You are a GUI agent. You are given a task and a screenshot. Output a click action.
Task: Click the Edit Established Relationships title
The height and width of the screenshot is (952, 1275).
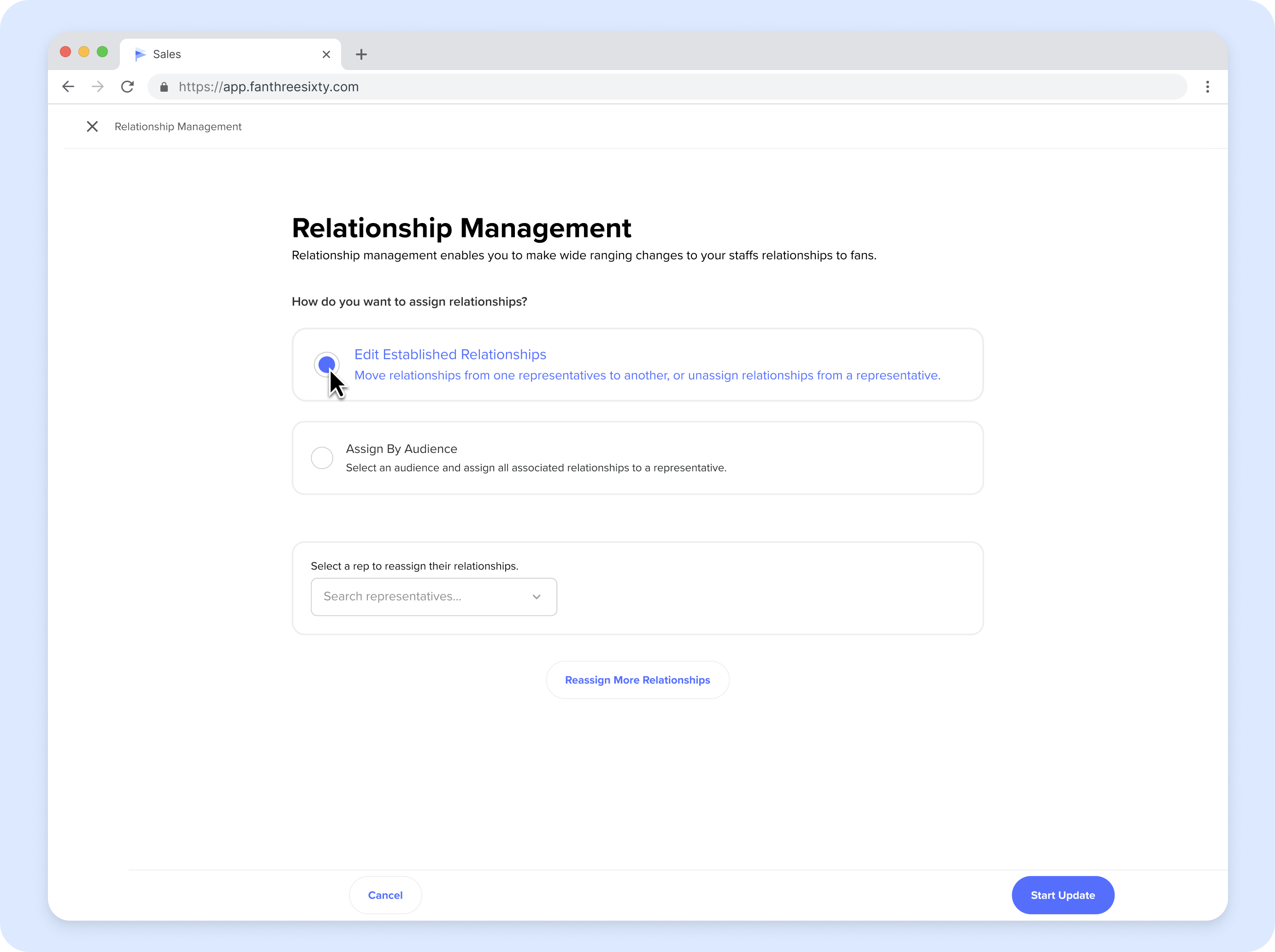pos(450,354)
